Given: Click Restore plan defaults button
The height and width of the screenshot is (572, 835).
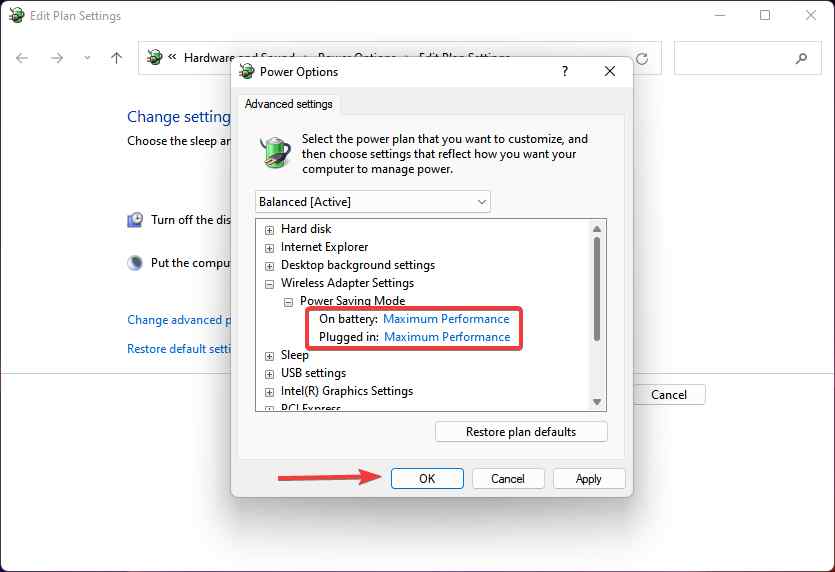Looking at the screenshot, I should 521,432.
